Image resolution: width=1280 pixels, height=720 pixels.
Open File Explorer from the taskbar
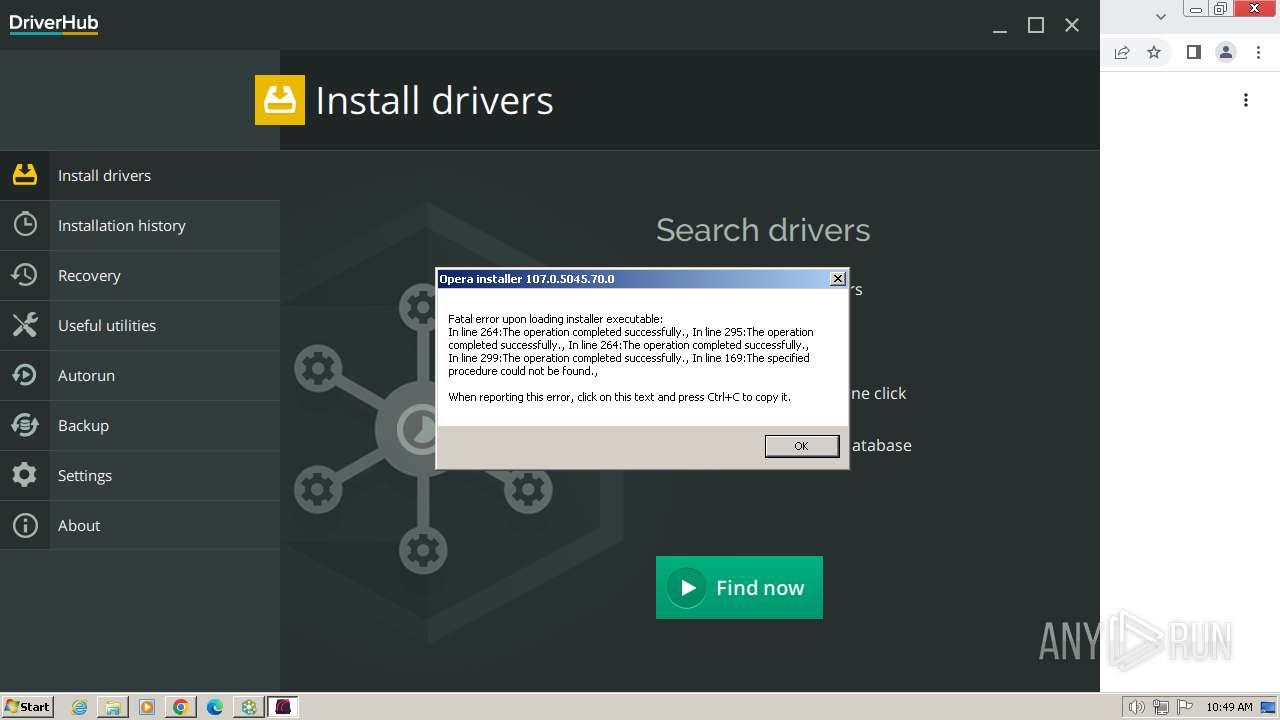(113, 707)
